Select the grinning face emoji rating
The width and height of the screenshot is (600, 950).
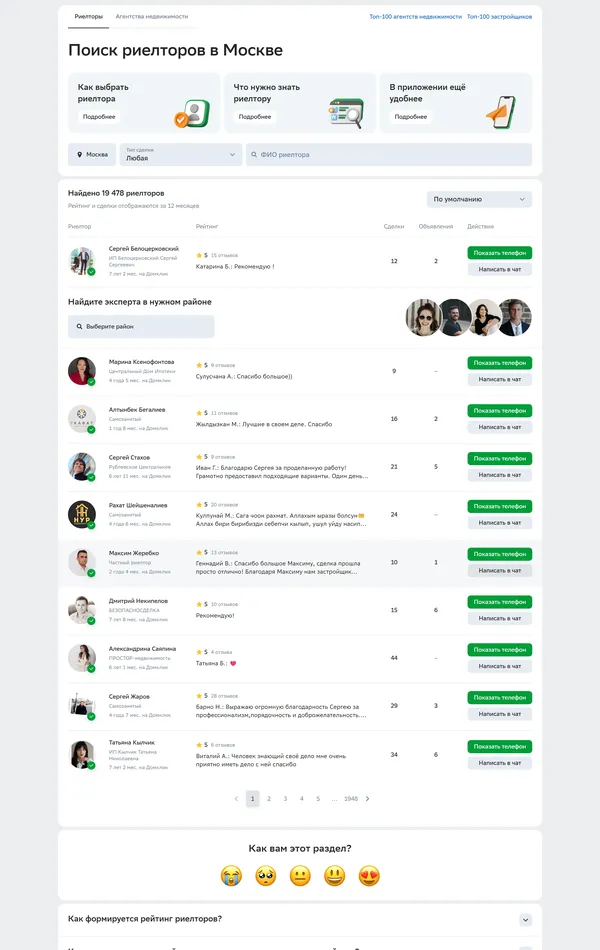pos(334,876)
